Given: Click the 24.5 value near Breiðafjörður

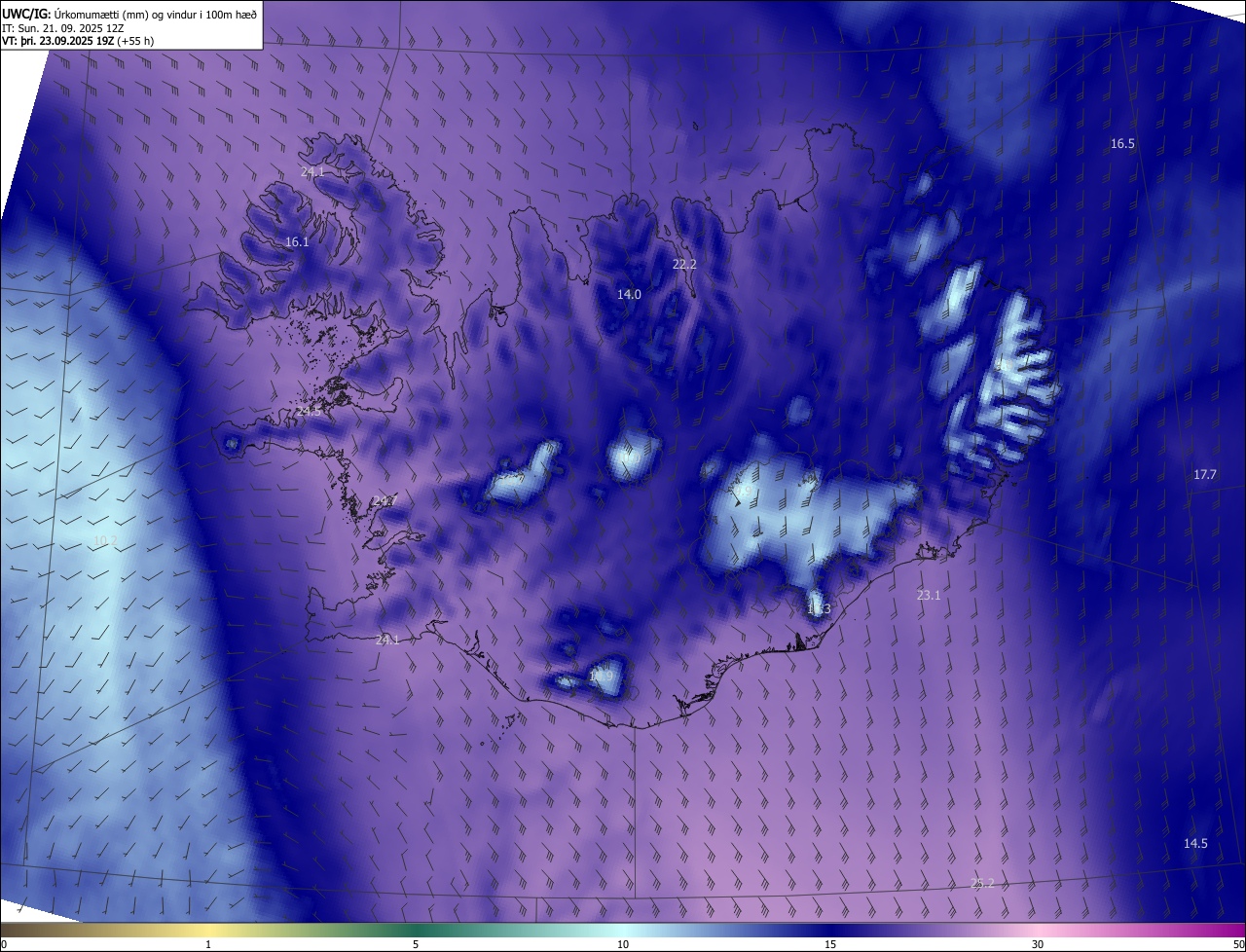Looking at the screenshot, I should point(309,413).
